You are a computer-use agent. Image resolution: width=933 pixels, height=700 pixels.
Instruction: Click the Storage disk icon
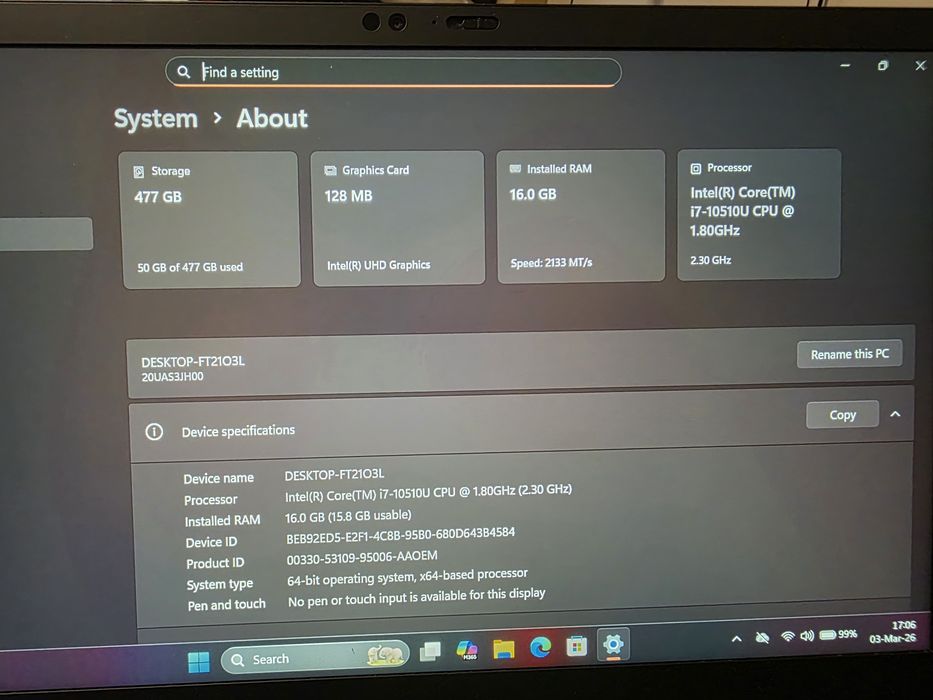(x=139, y=172)
